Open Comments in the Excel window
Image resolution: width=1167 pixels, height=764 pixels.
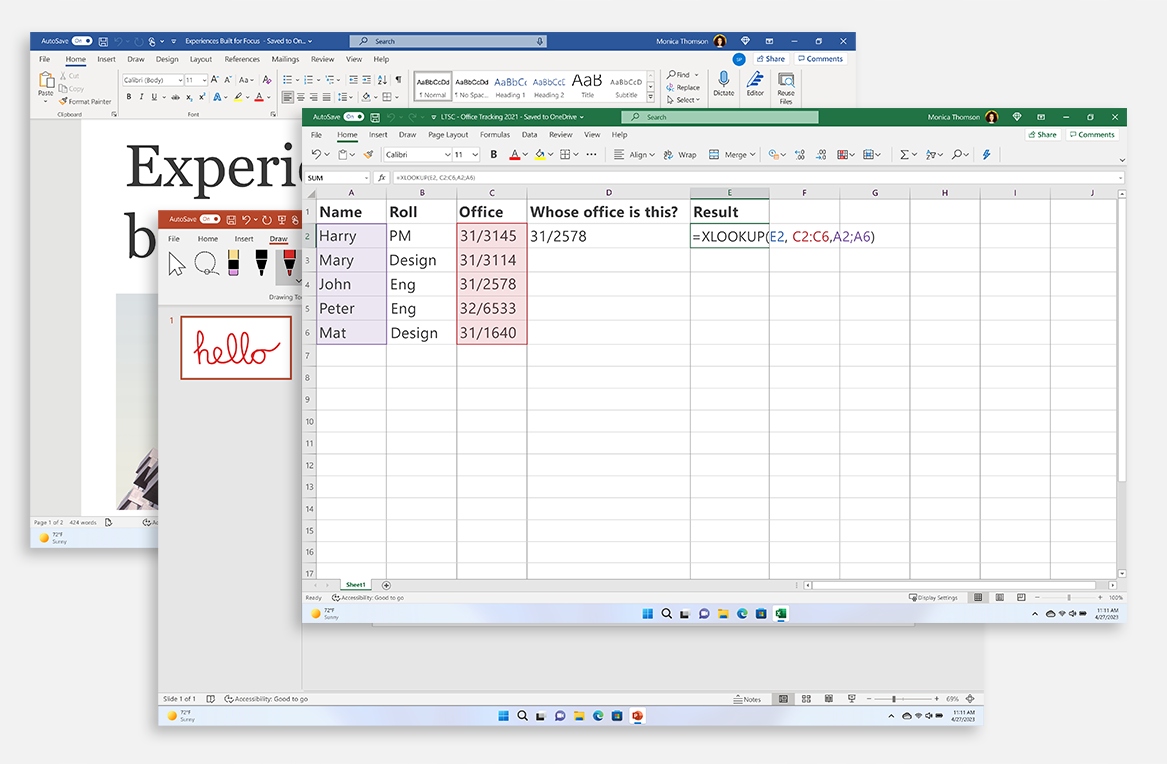point(1092,134)
